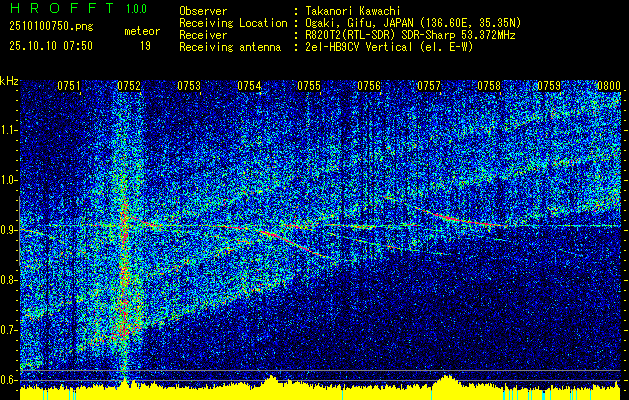Click the 0754 time marker

[249, 85]
